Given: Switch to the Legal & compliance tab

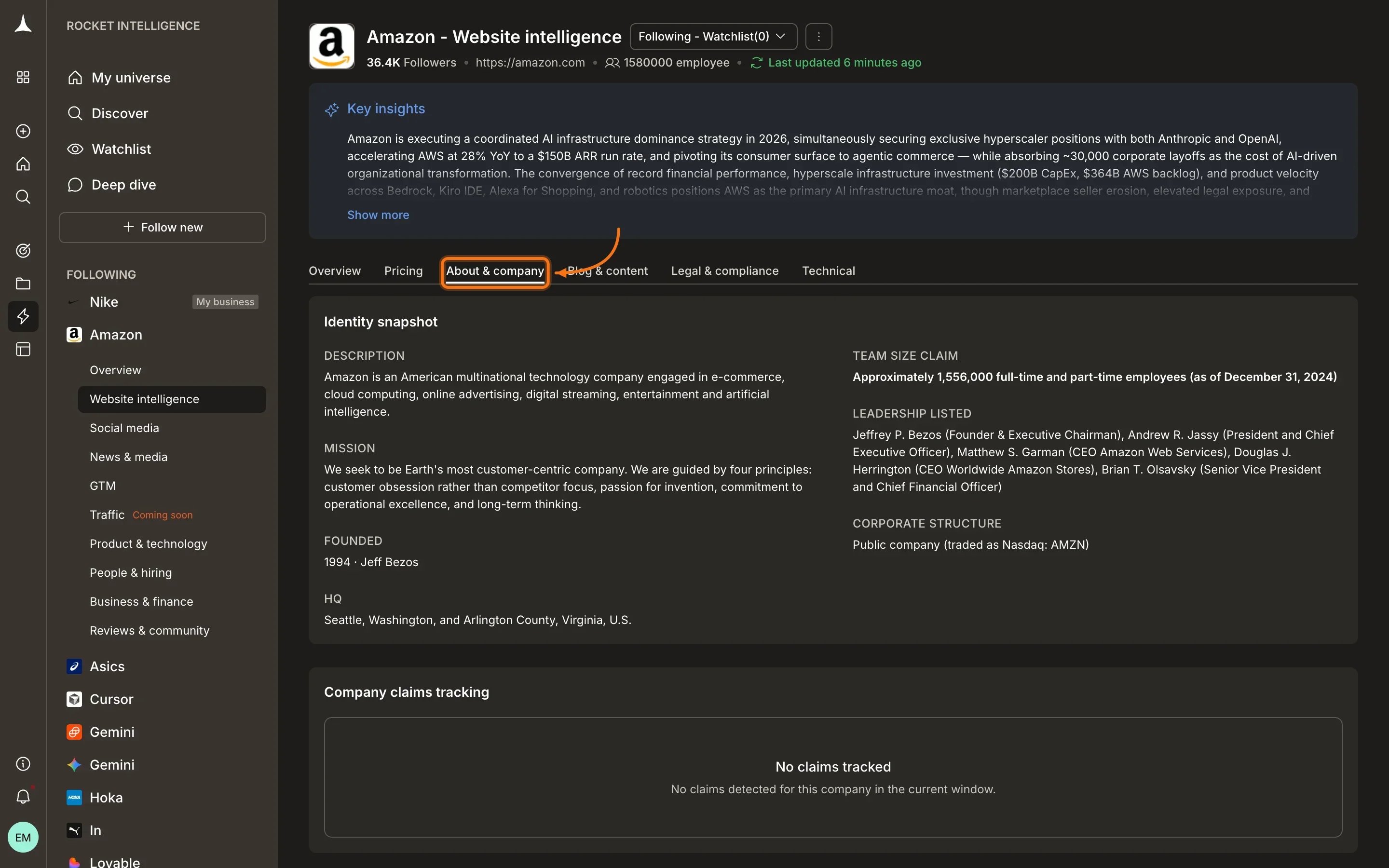Looking at the screenshot, I should 724,271.
